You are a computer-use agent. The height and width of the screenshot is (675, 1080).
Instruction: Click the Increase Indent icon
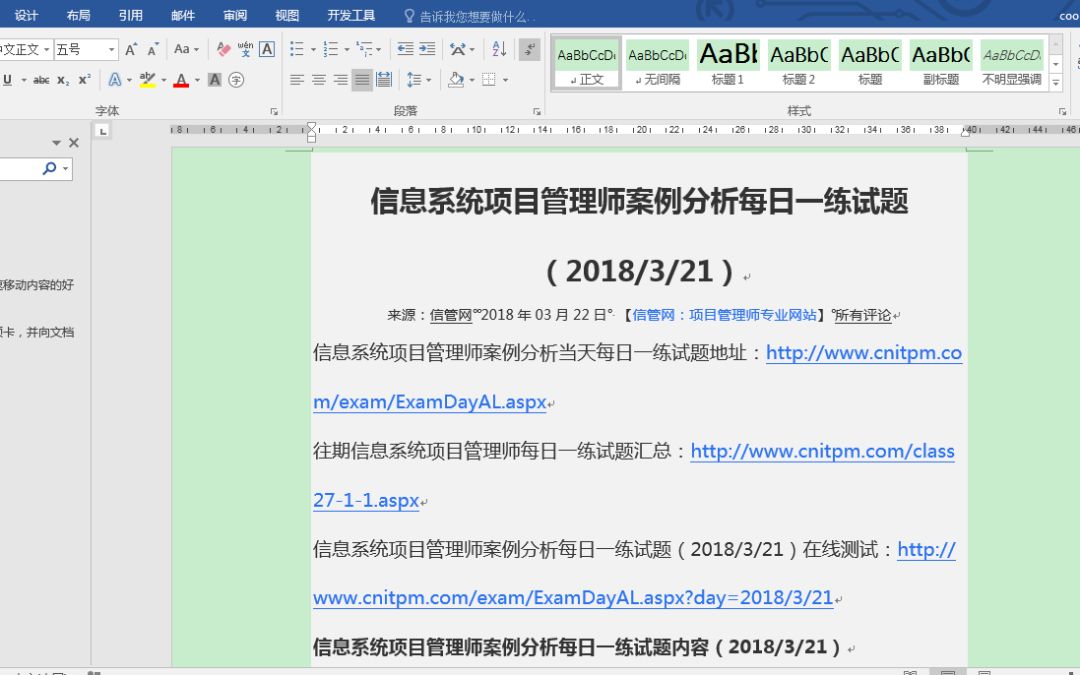pyautogui.click(x=427, y=49)
